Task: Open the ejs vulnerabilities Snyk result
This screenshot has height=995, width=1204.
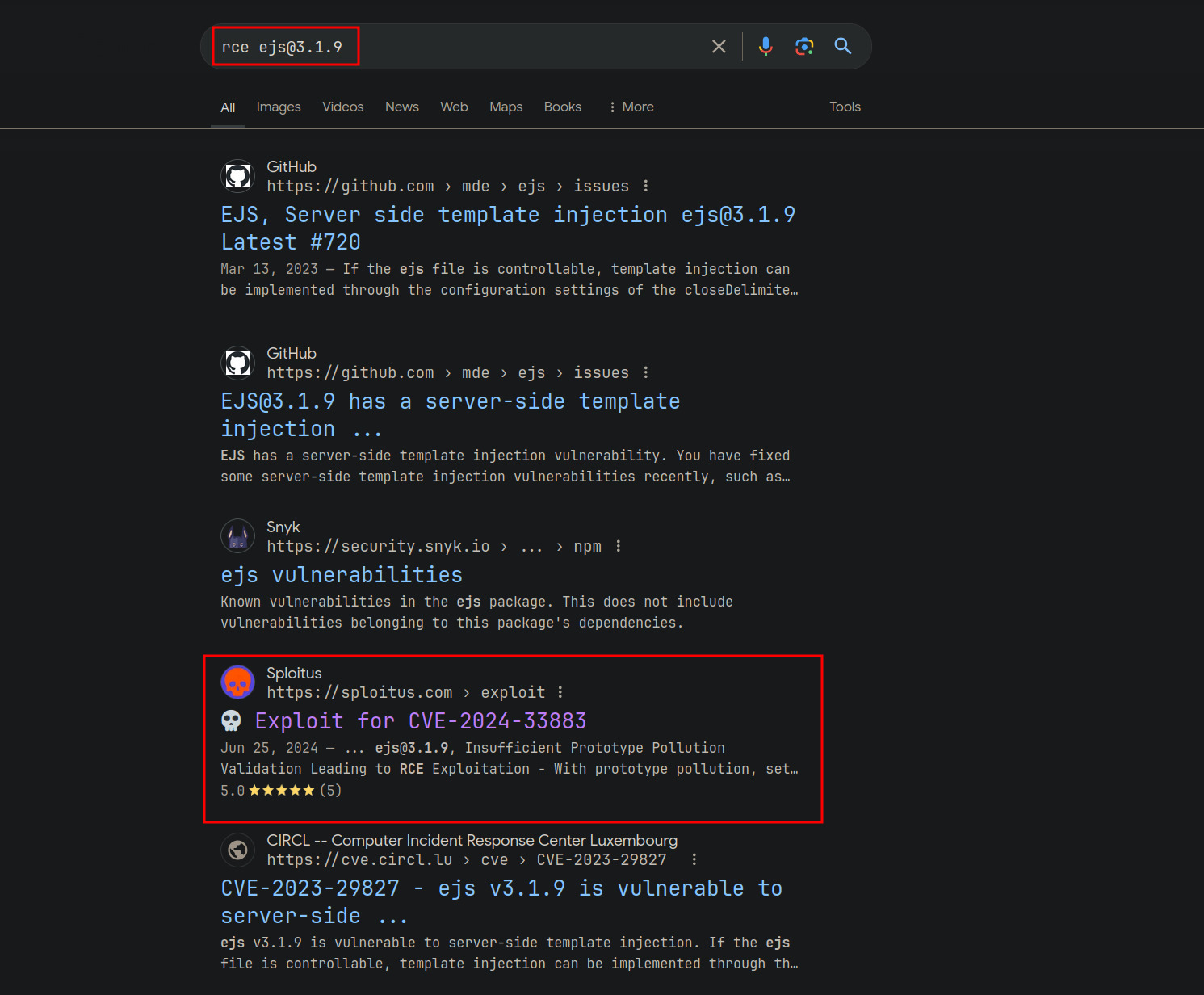Action: coord(342,574)
